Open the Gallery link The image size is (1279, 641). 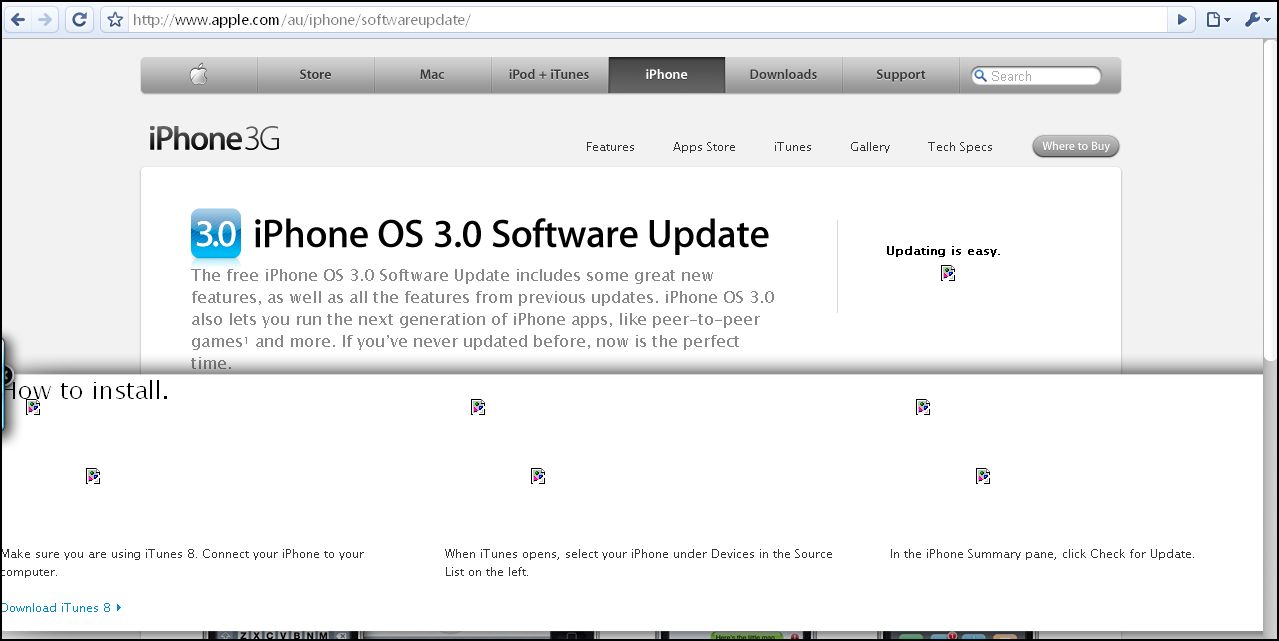coord(870,147)
